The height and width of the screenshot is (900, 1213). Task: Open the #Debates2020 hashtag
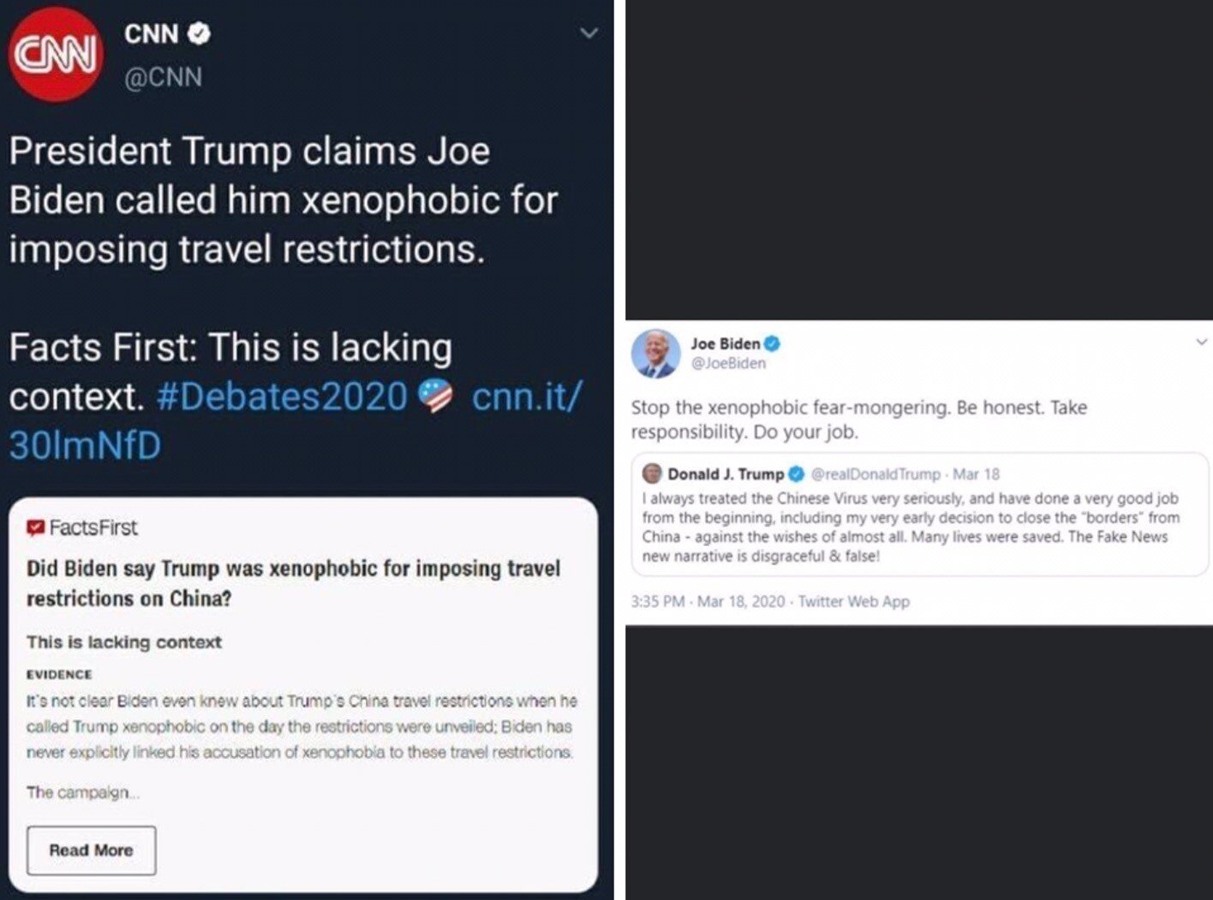coord(282,397)
